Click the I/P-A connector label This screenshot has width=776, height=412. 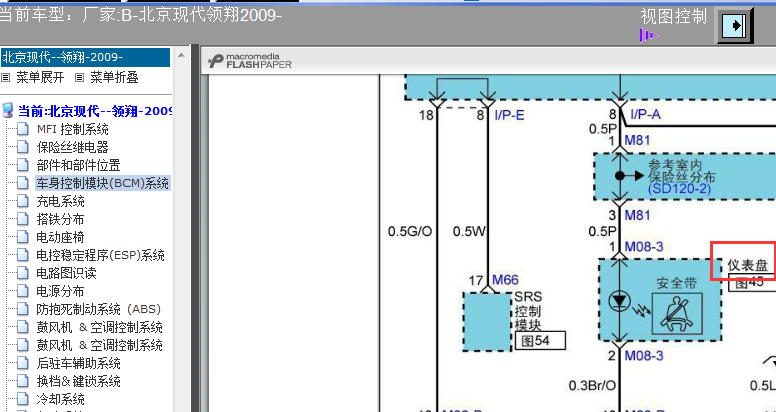(x=646, y=115)
